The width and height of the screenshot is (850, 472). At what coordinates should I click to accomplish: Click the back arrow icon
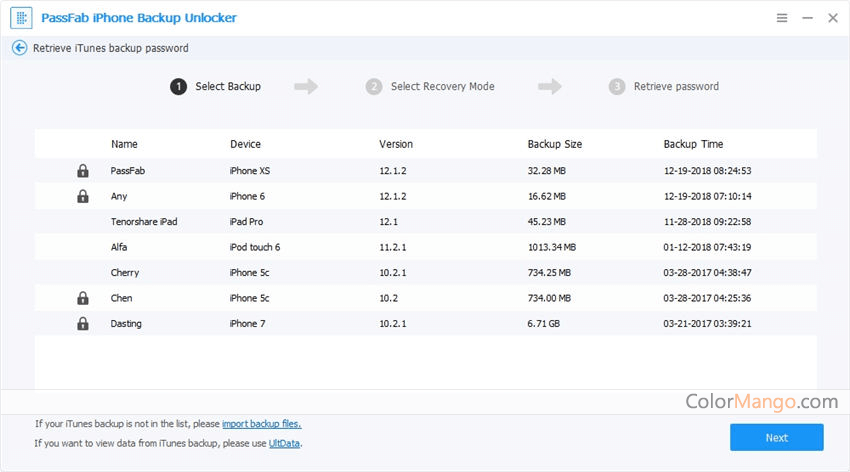pos(19,48)
